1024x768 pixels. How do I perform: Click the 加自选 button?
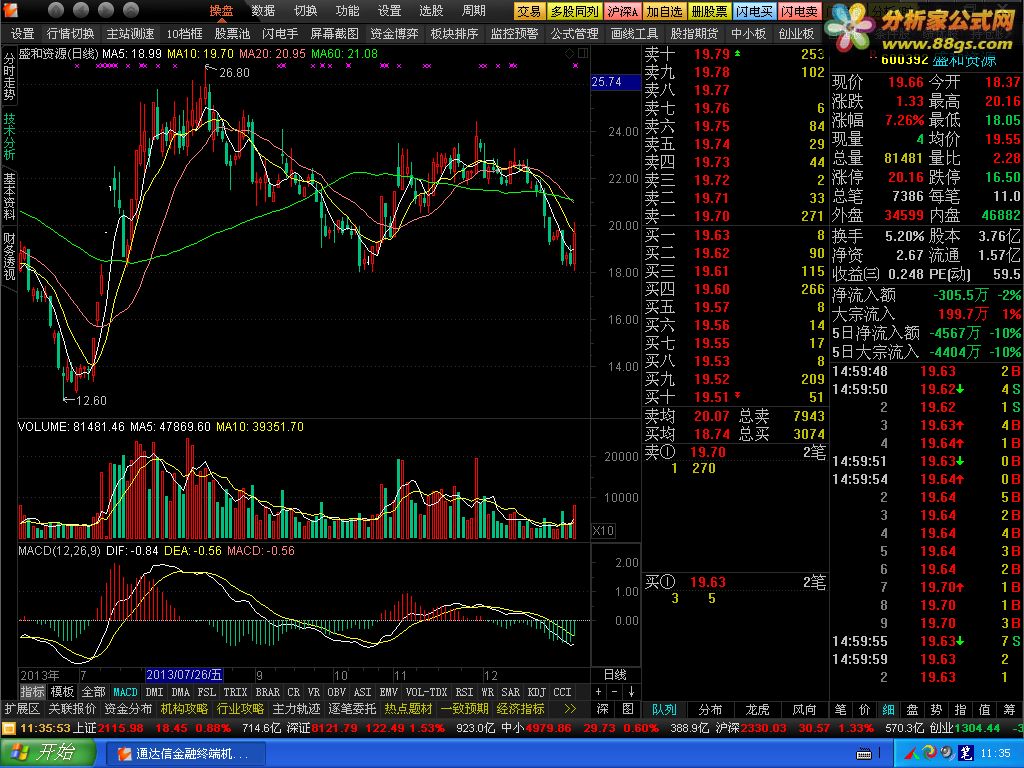coord(664,11)
